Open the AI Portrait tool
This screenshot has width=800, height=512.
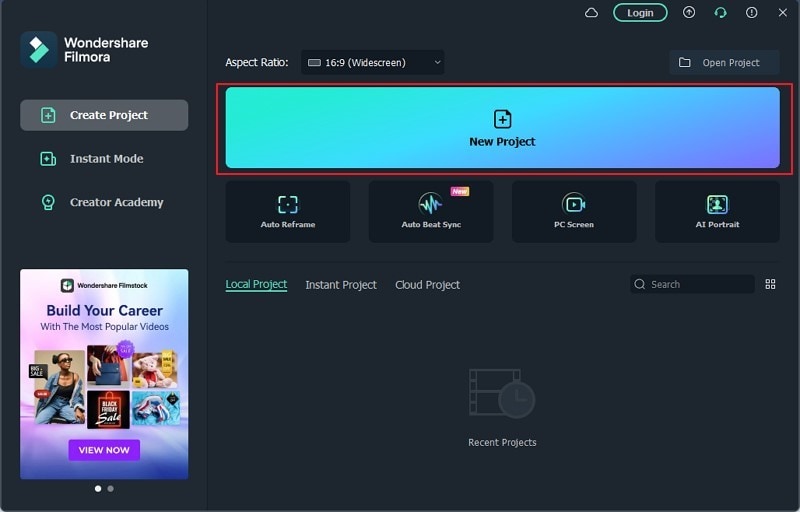point(717,211)
